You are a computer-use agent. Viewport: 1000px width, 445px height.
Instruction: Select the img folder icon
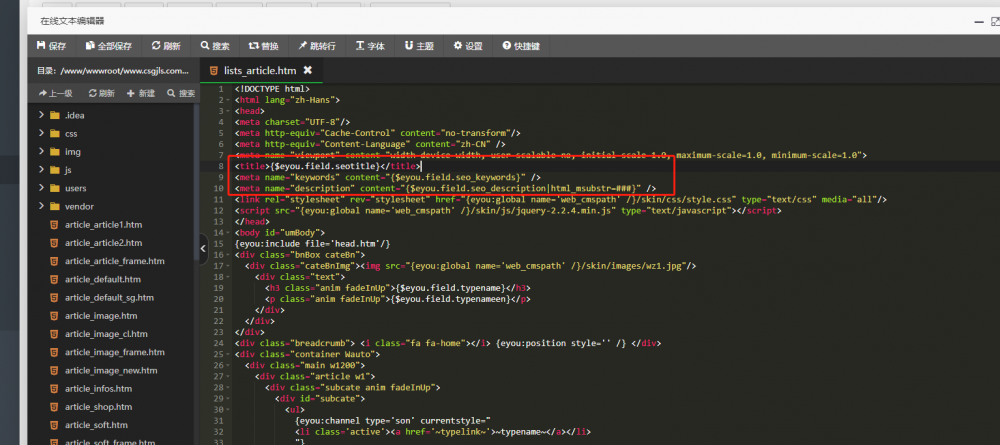54,151
